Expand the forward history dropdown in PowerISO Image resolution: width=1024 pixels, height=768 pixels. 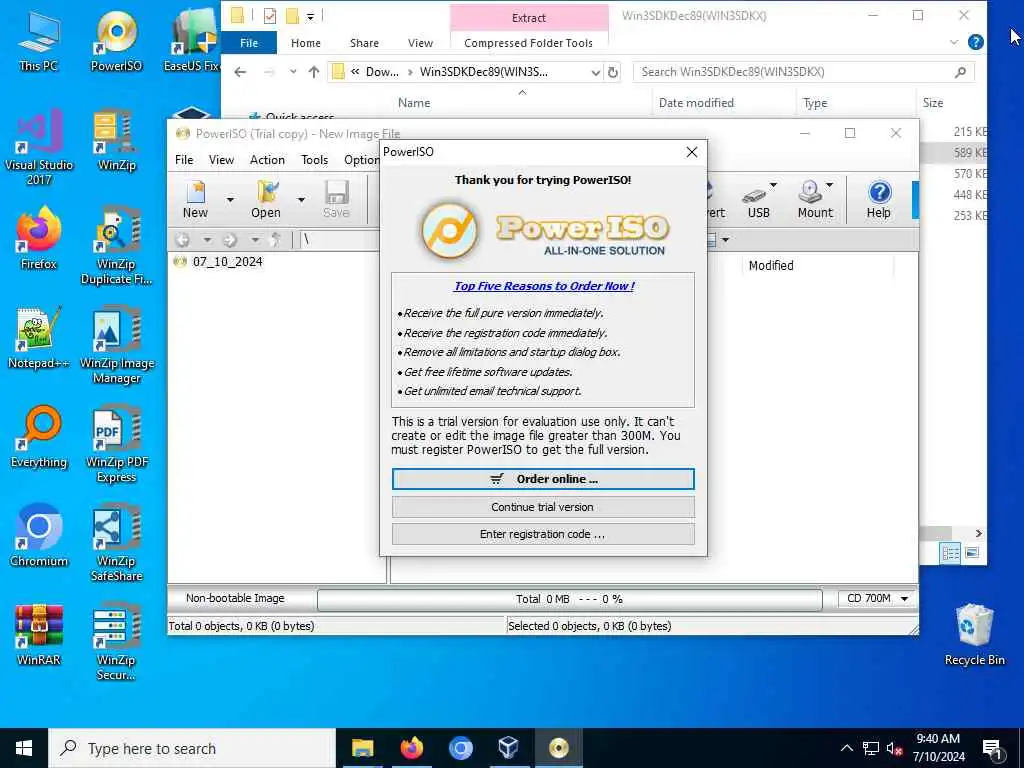point(255,240)
